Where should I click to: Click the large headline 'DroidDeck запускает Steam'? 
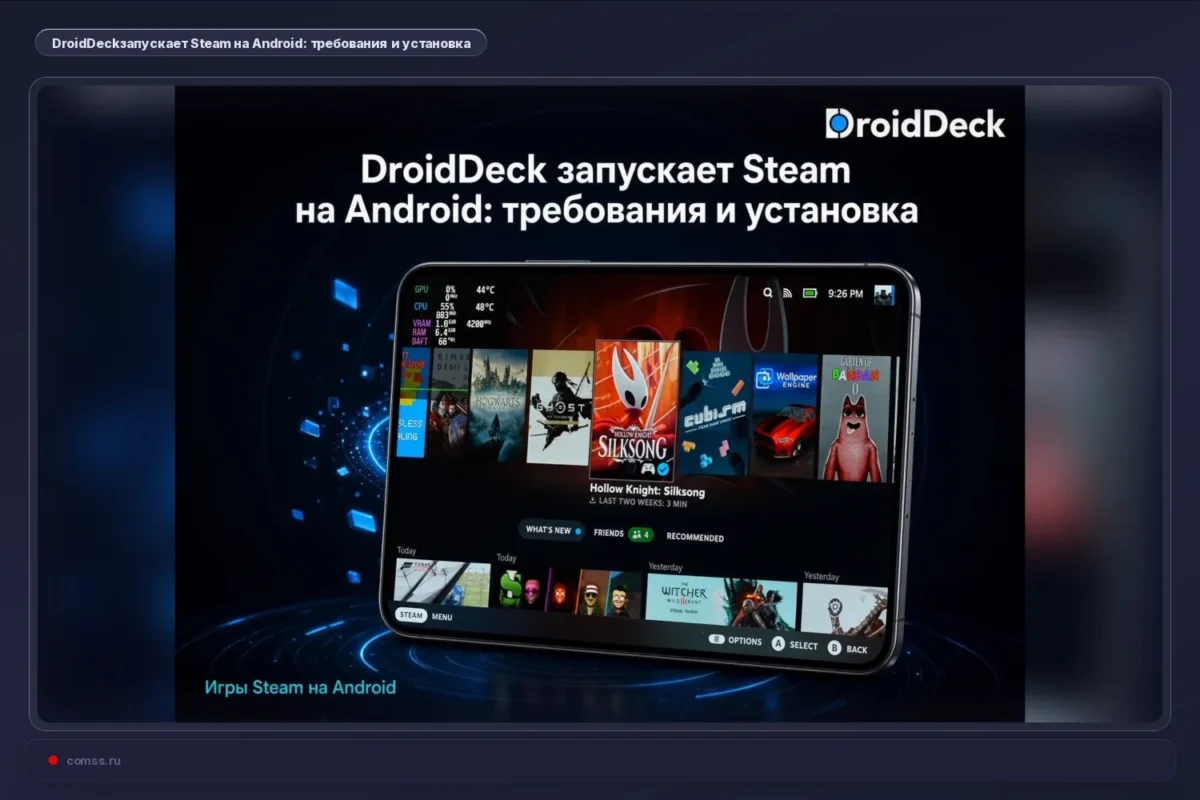pos(605,169)
